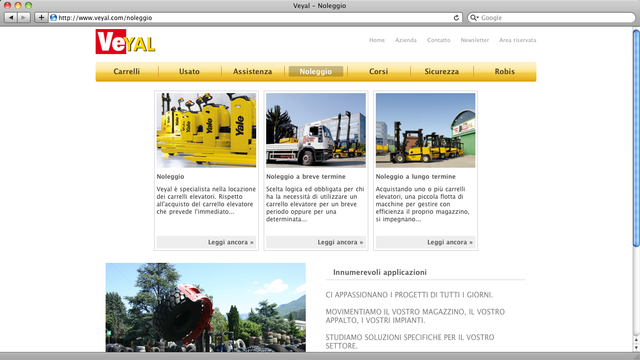Click Leggi ancora under Noleggio a breve termine

point(340,242)
